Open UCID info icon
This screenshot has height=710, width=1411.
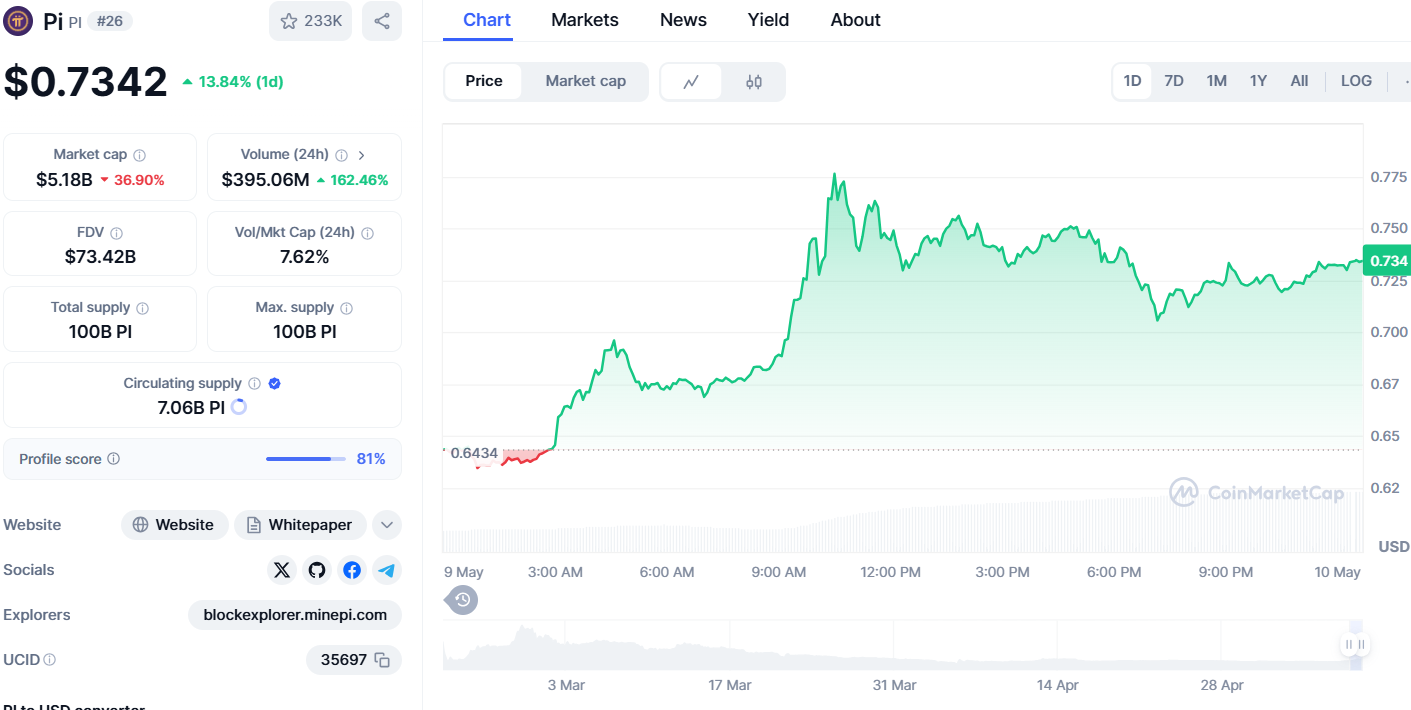click(x=50, y=660)
